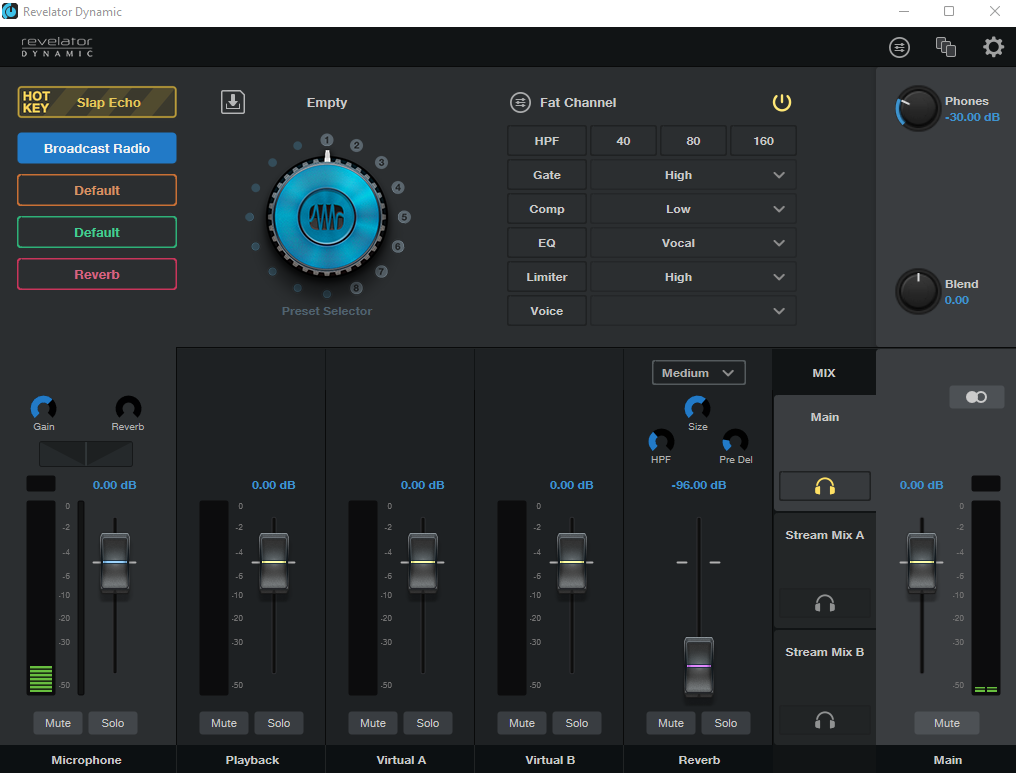This screenshot has width=1016, height=773.
Task: Select the red Reverb preset
Action: (97, 275)
